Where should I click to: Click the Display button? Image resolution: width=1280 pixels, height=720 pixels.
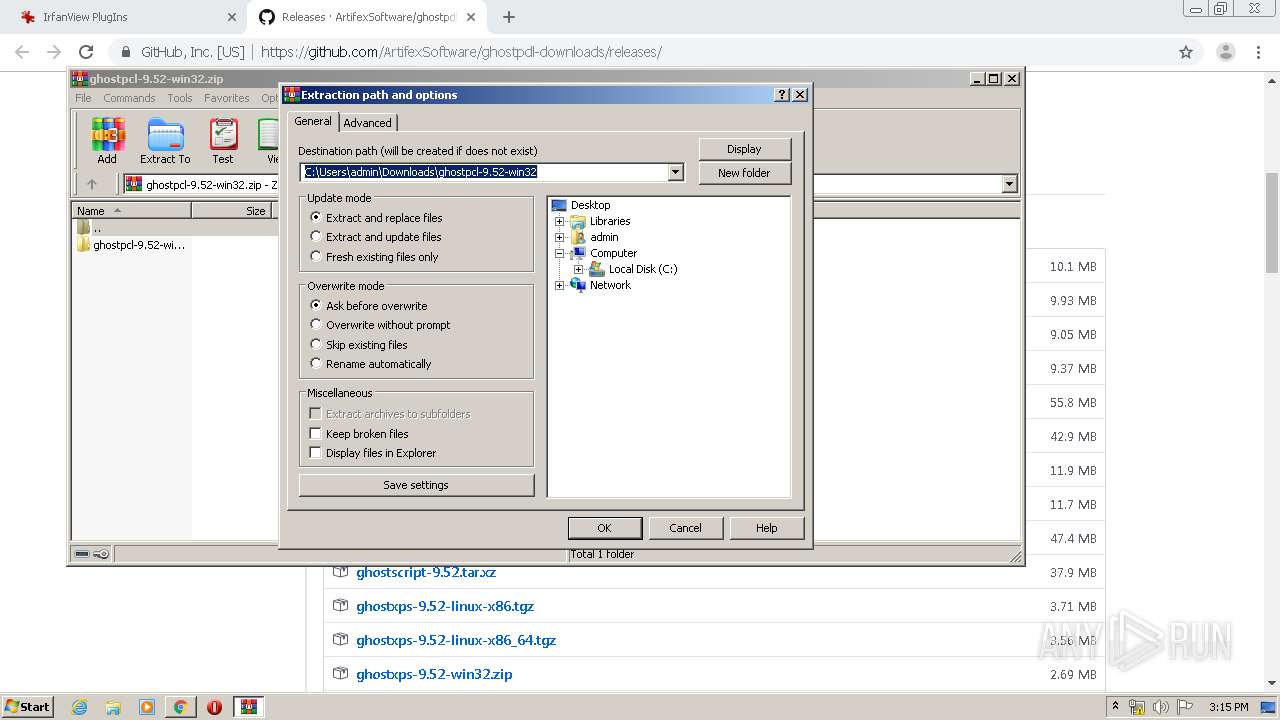pyautogui.click(x=745, y=149)
